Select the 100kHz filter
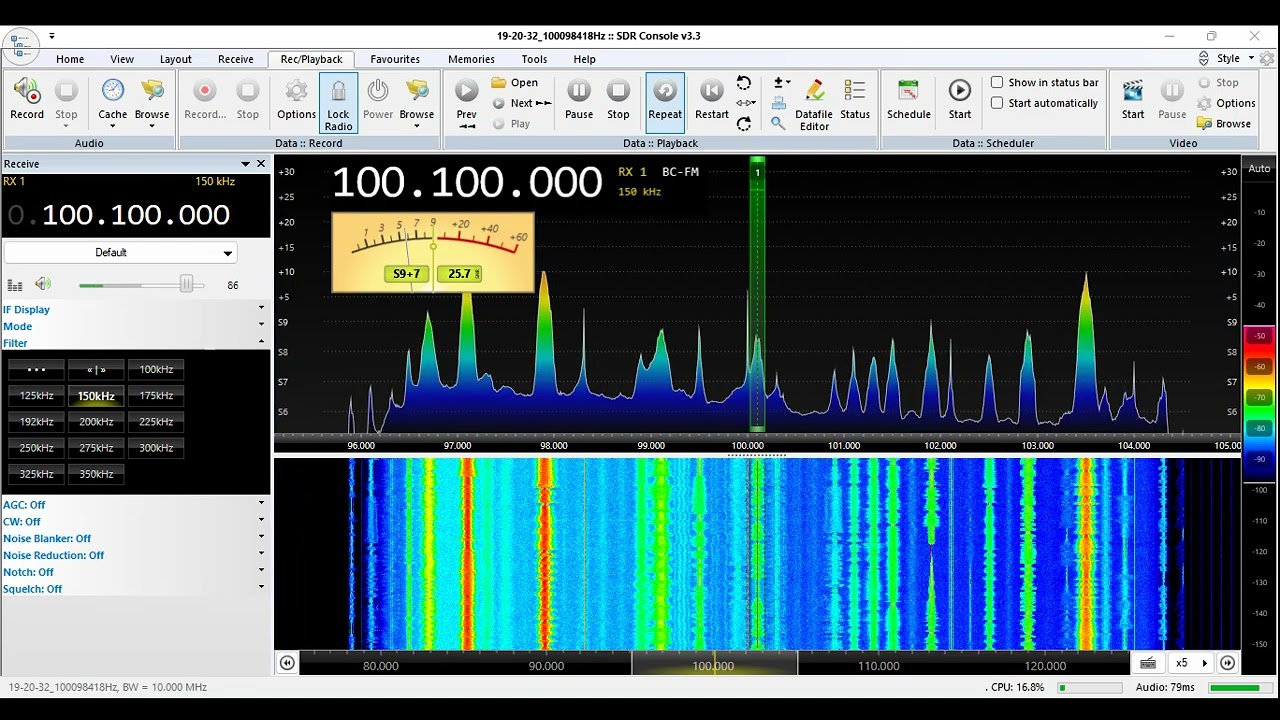This screenshot has width=1280, height=720. (x=156, y=370)
